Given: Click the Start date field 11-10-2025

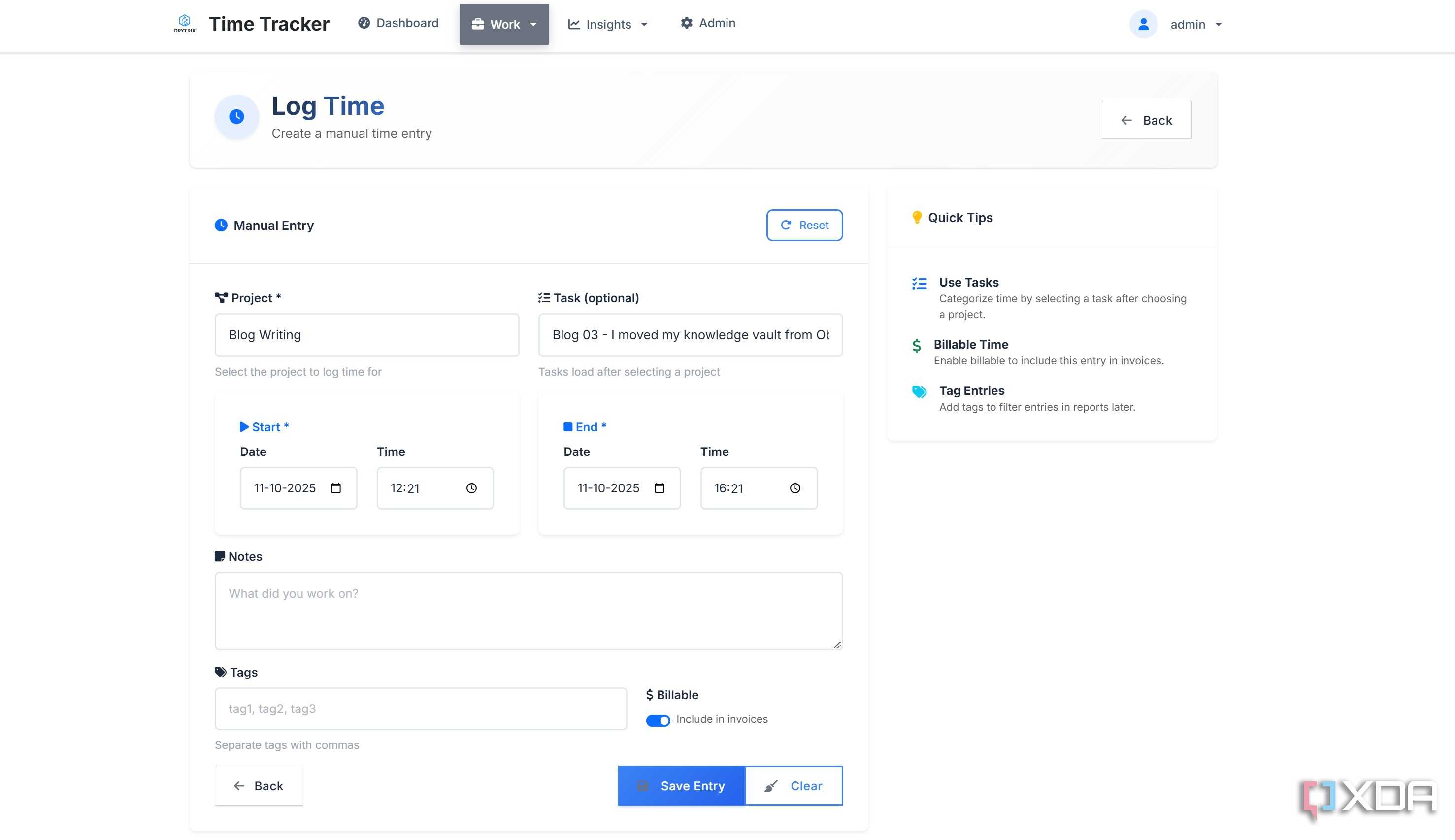Looking at the screenshot, I should [x=298, y=488].
